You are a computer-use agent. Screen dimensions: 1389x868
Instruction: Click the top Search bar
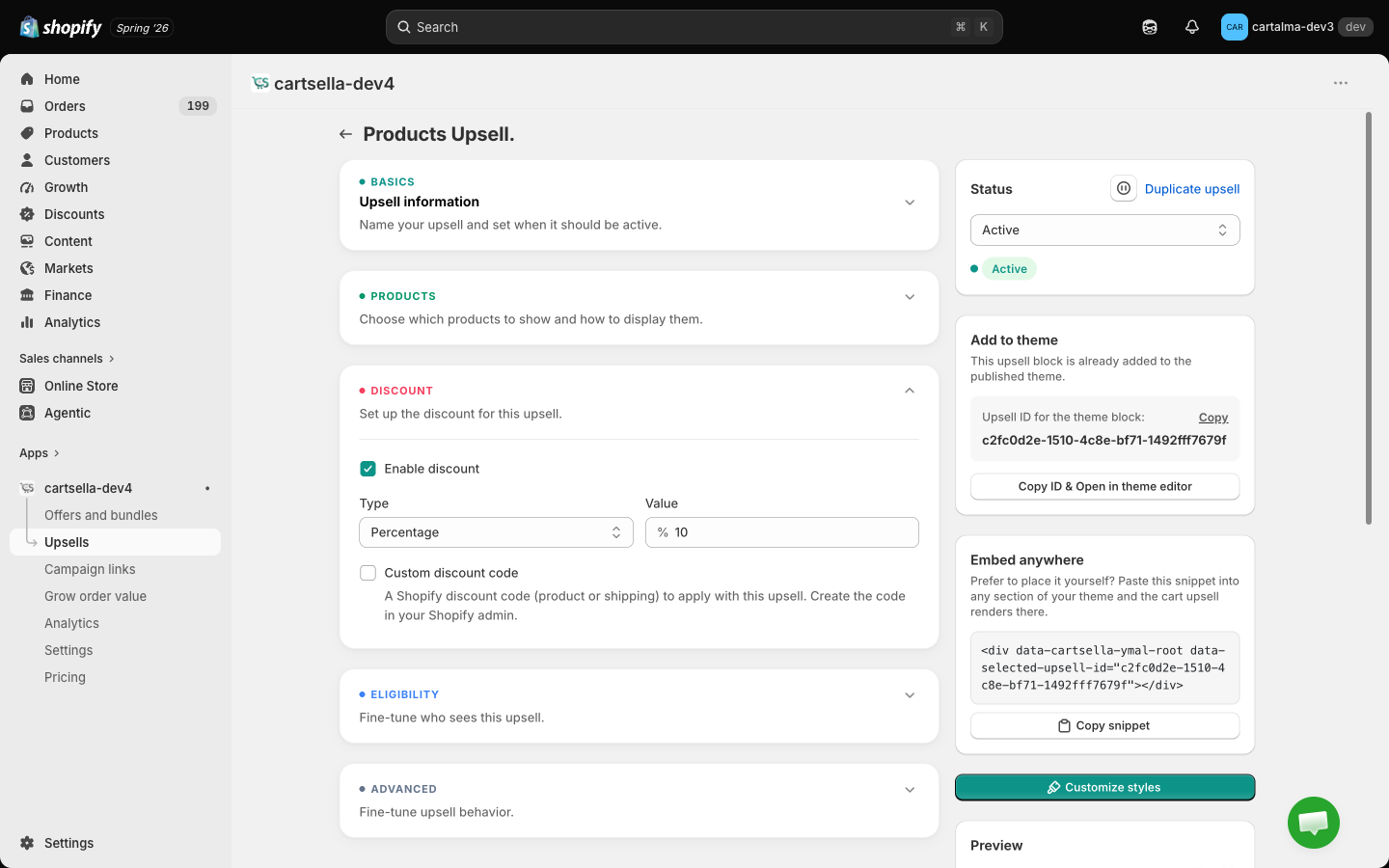tap(694, 27)
